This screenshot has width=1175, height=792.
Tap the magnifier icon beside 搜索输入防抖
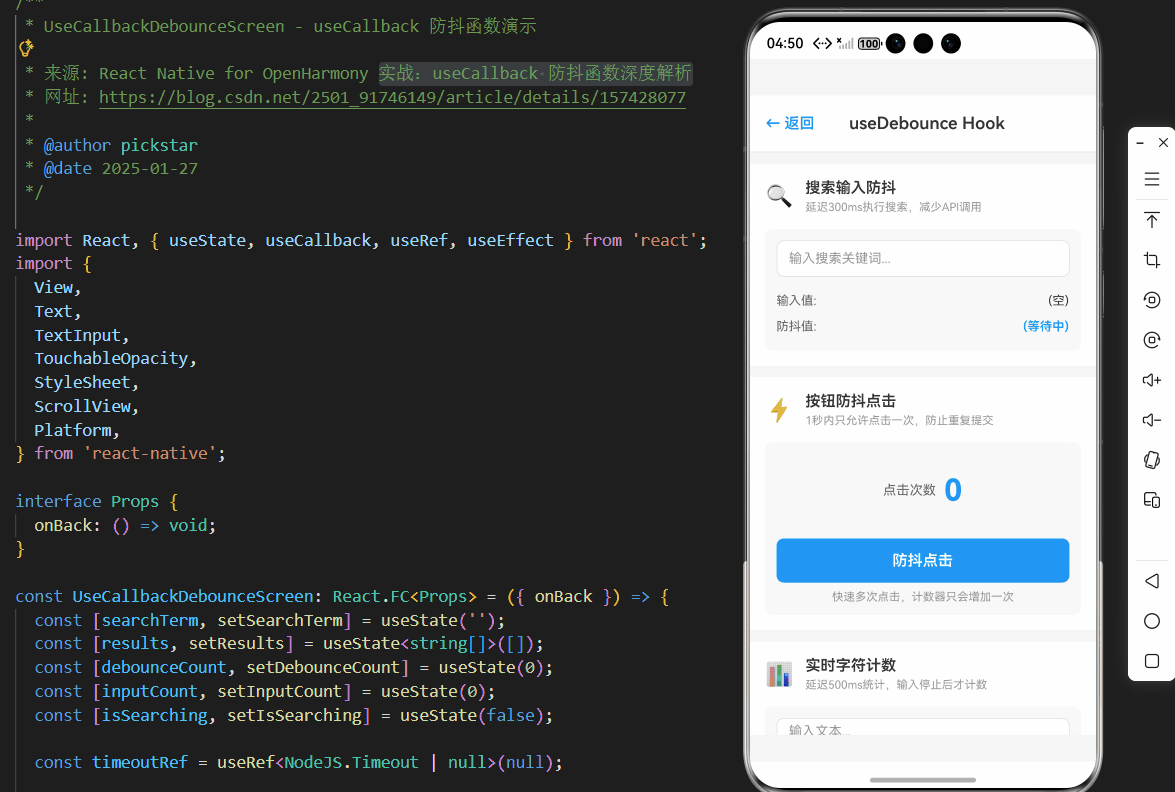pos(779,196)
